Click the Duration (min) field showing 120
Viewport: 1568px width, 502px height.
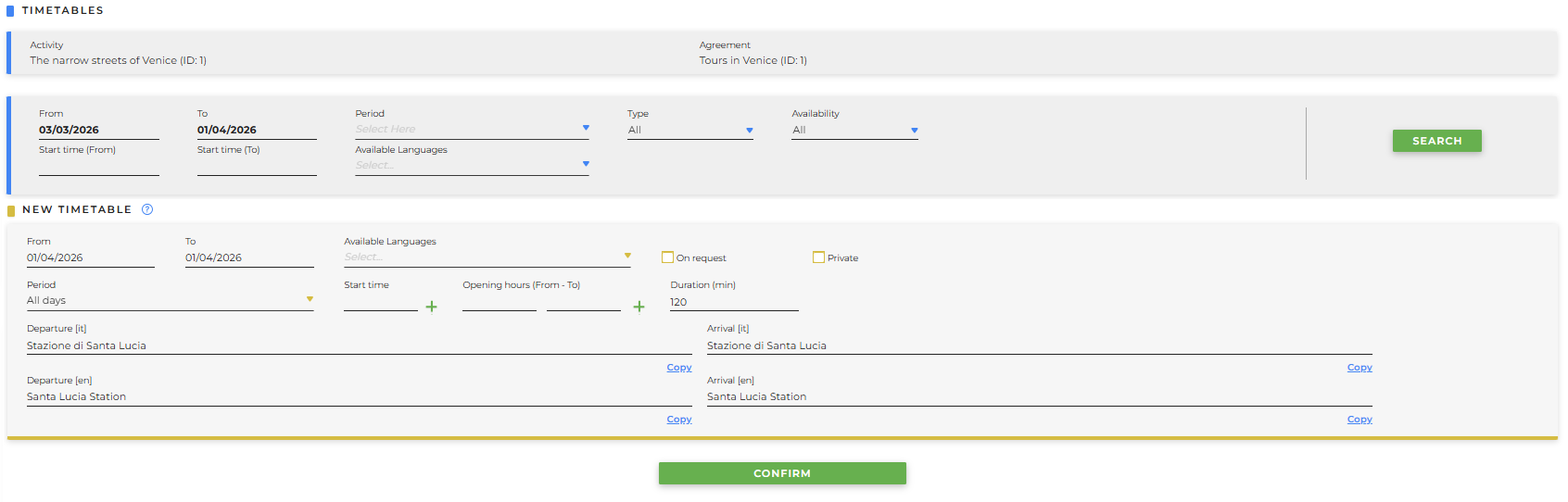coord(733,302)
